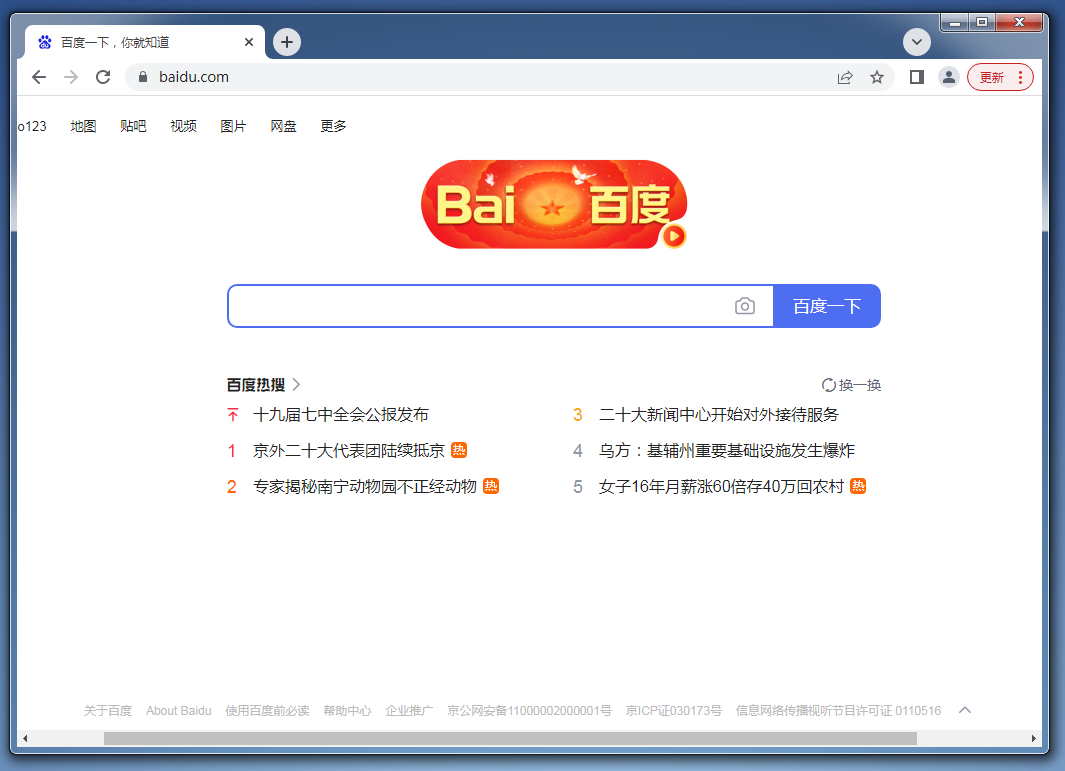
Task: Click the o123 nav link
Action: pos(32,126)
